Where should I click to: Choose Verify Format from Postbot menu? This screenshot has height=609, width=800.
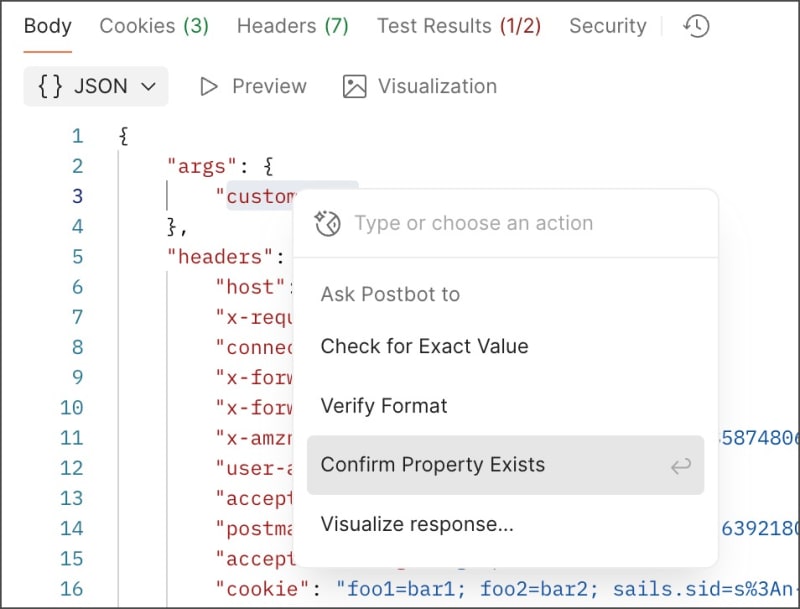(384, 406)
